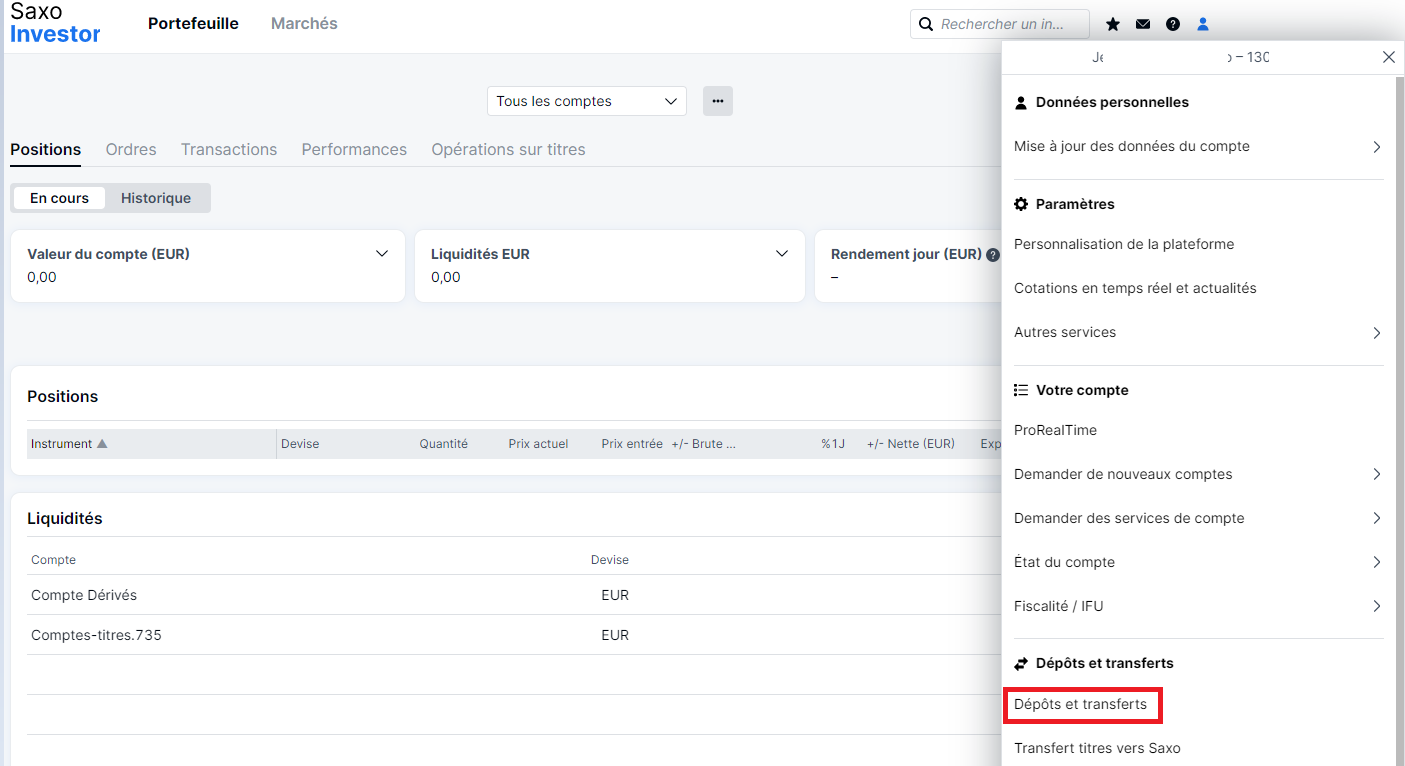Open the Dépôts et transferts link
The height and width of the screenshot is (766, 1405).
(1080, 704)
